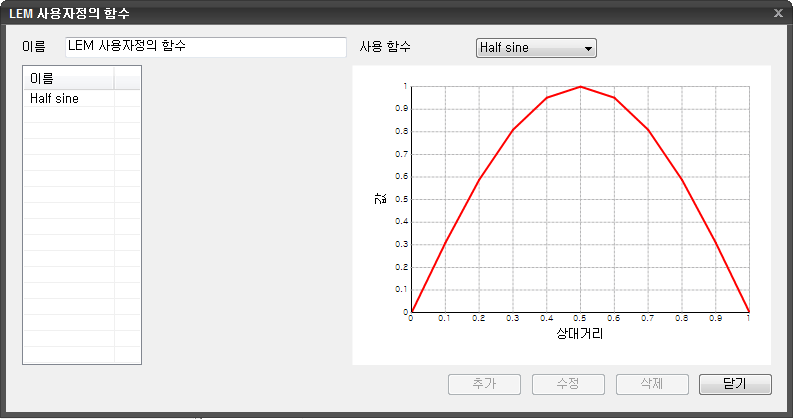Click the red curve's peak at 0.5
Image resolution: width=793 pixels, height=419 pixels.
click(x=580, y=87)
